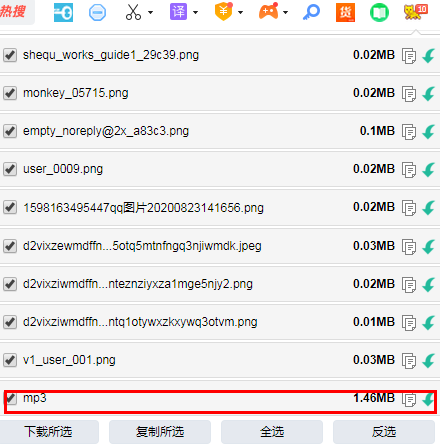The width and height of the screenshot is (440, 446).
Task: Toggle checkbox for empty_noreply@2x_a83c3.png
Action: click(x=10, y=131)
